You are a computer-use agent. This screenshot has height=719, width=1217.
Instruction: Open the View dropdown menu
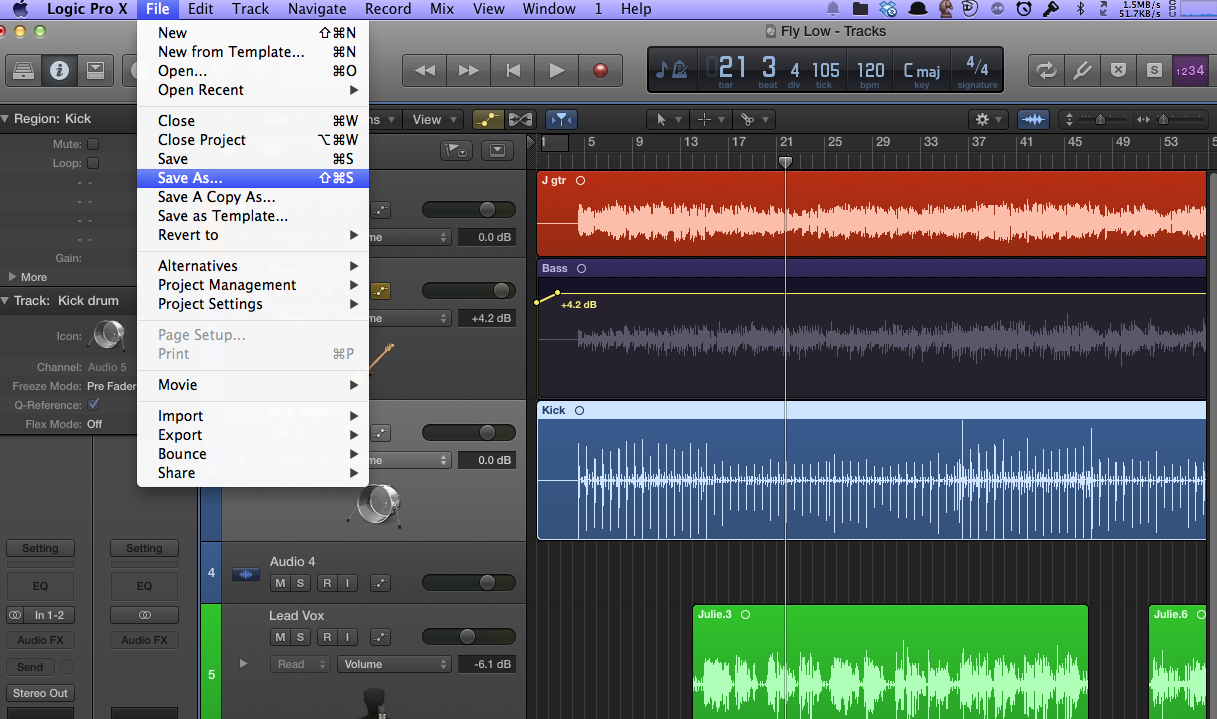point(433,119)
